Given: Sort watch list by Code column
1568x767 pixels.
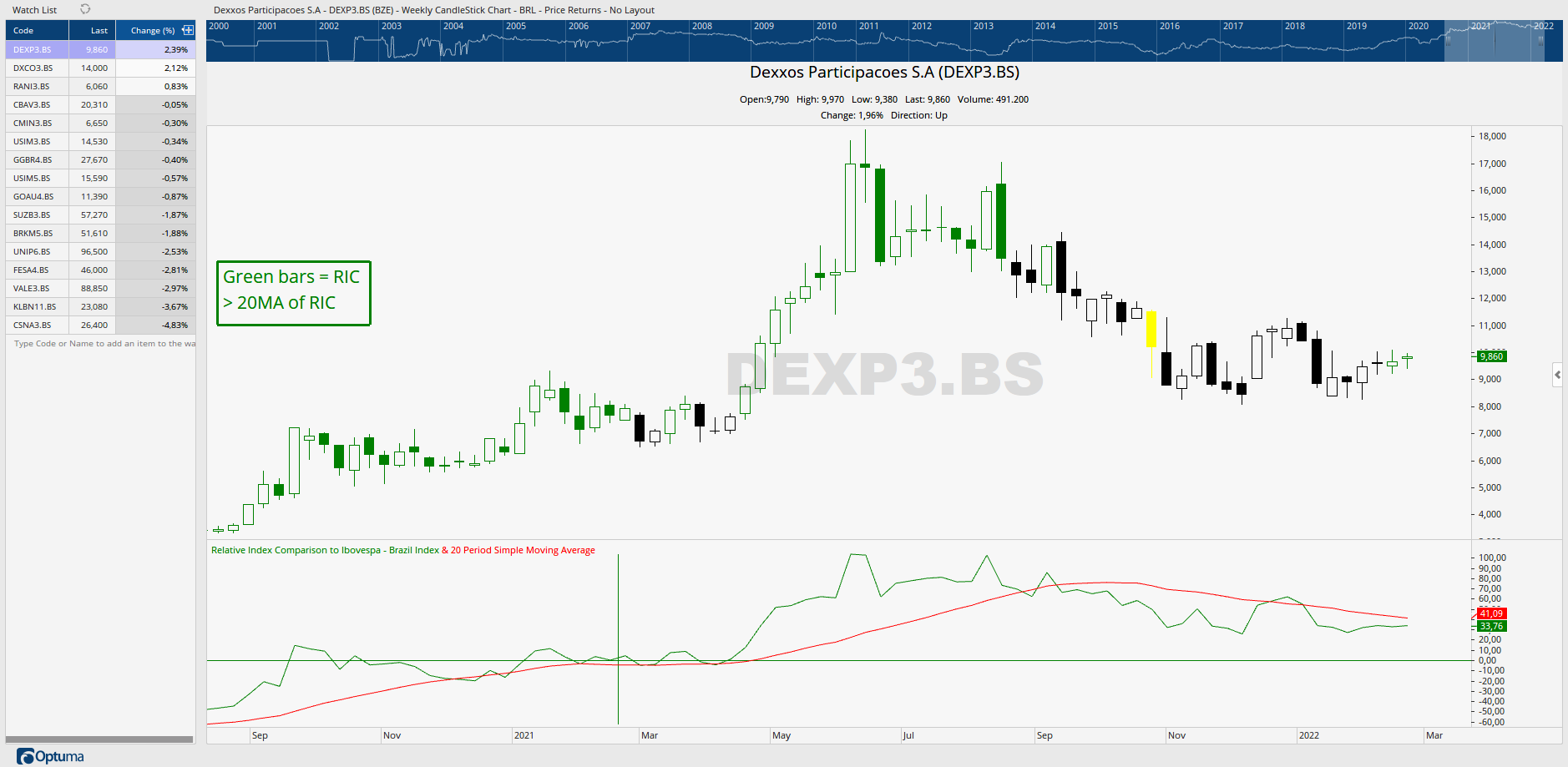Looking at the screenshot, I should click(23, 31).
